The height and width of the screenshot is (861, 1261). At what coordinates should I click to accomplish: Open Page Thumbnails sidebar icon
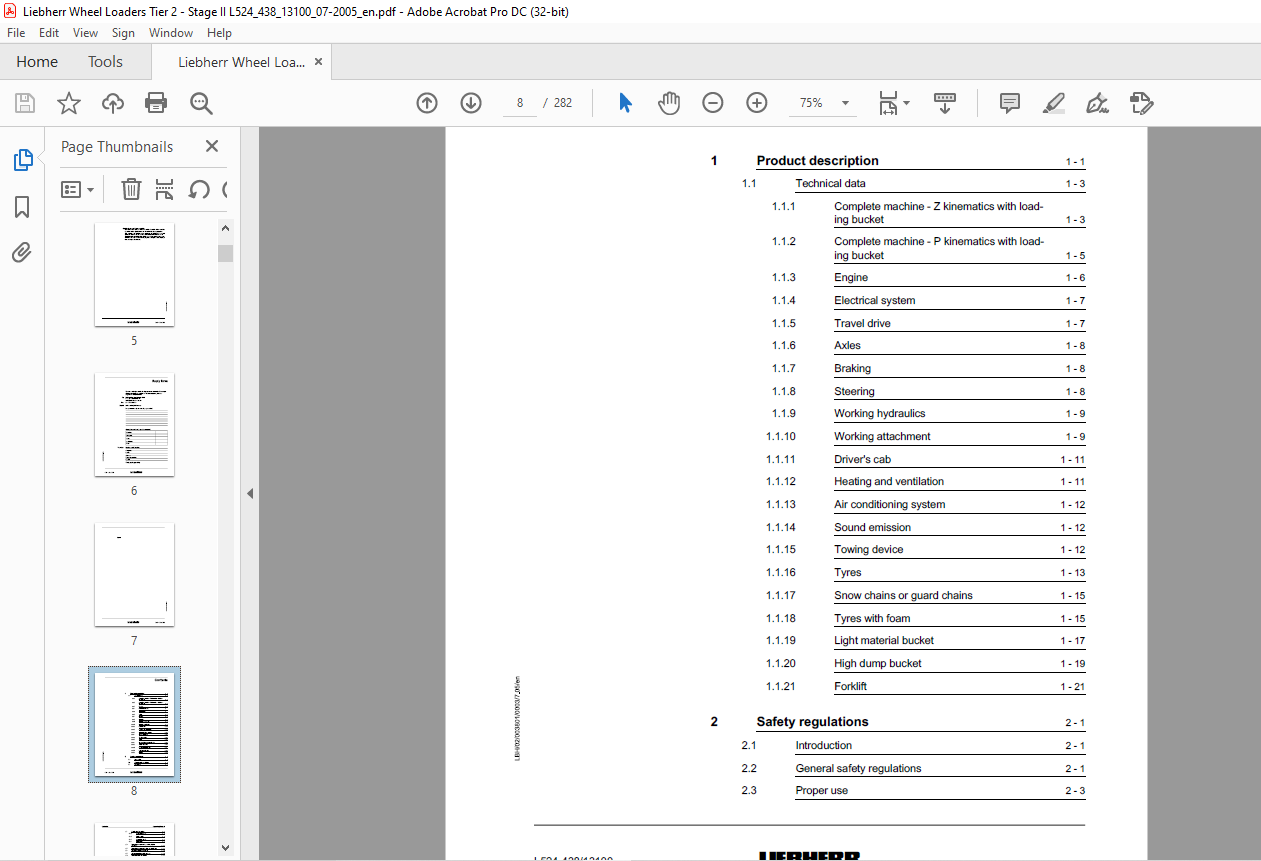(22, 160)
